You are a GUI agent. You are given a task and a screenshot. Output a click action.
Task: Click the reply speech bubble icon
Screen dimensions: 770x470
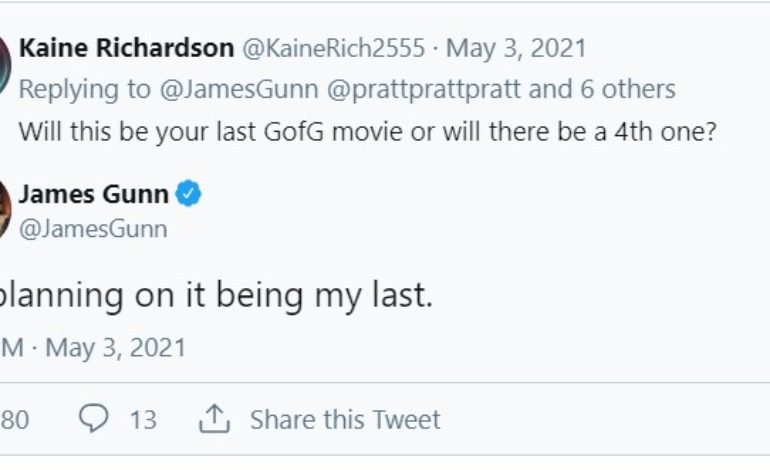pos(93,419)
